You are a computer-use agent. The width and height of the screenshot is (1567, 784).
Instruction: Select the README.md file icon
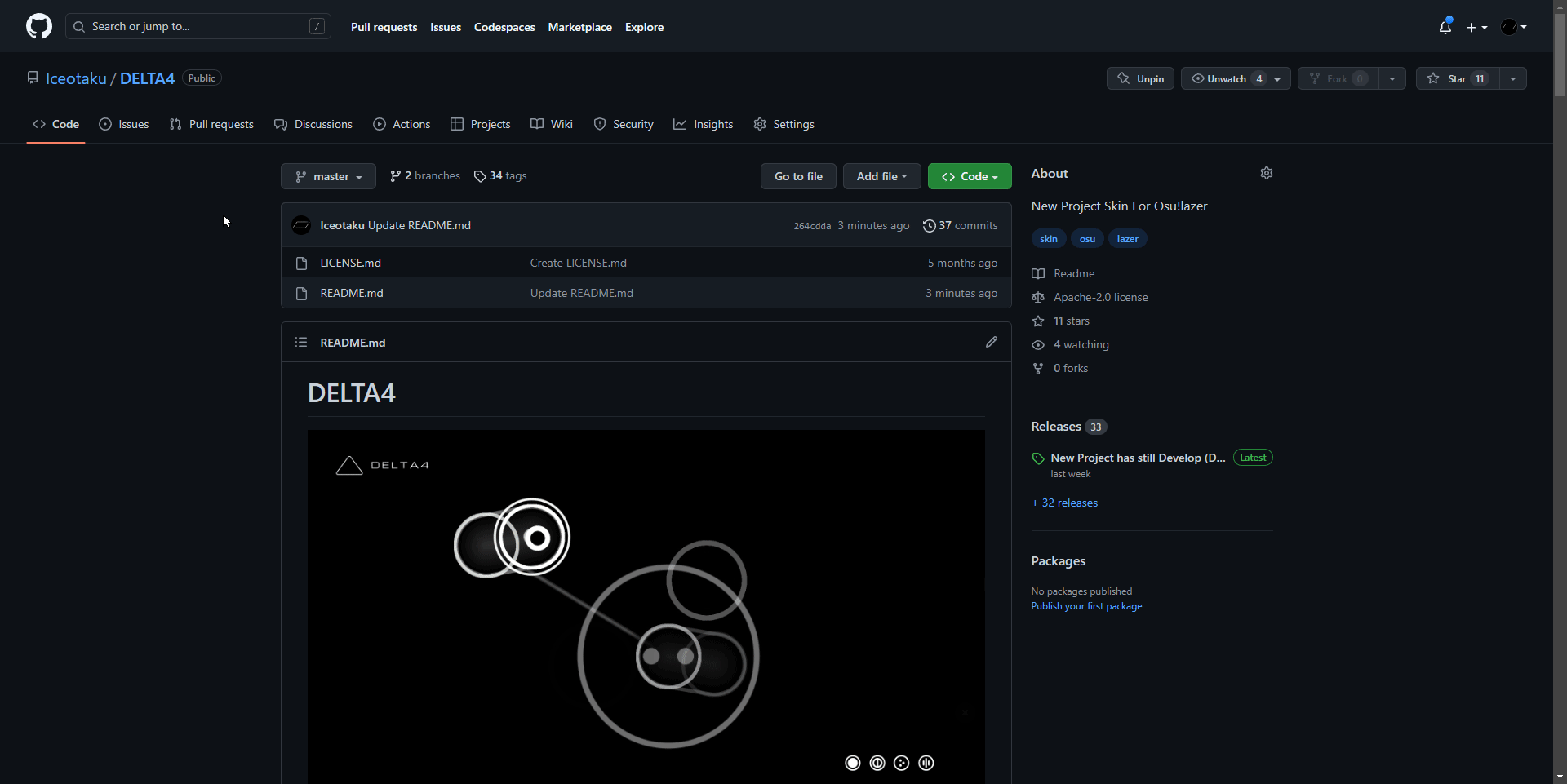coord(301,293)
